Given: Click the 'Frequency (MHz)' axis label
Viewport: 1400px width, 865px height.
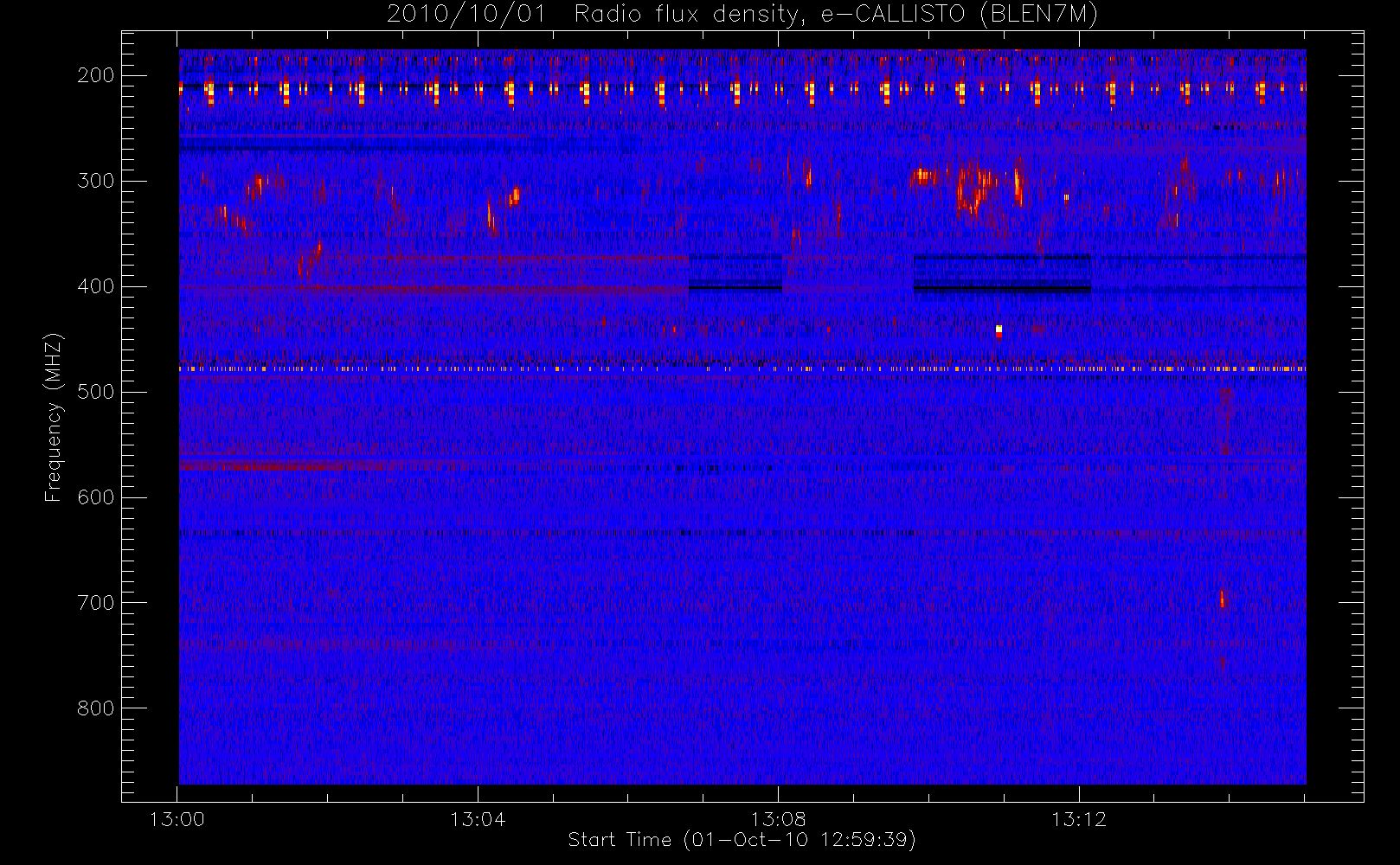Looking at the screenshot, I should coord(54,417).
